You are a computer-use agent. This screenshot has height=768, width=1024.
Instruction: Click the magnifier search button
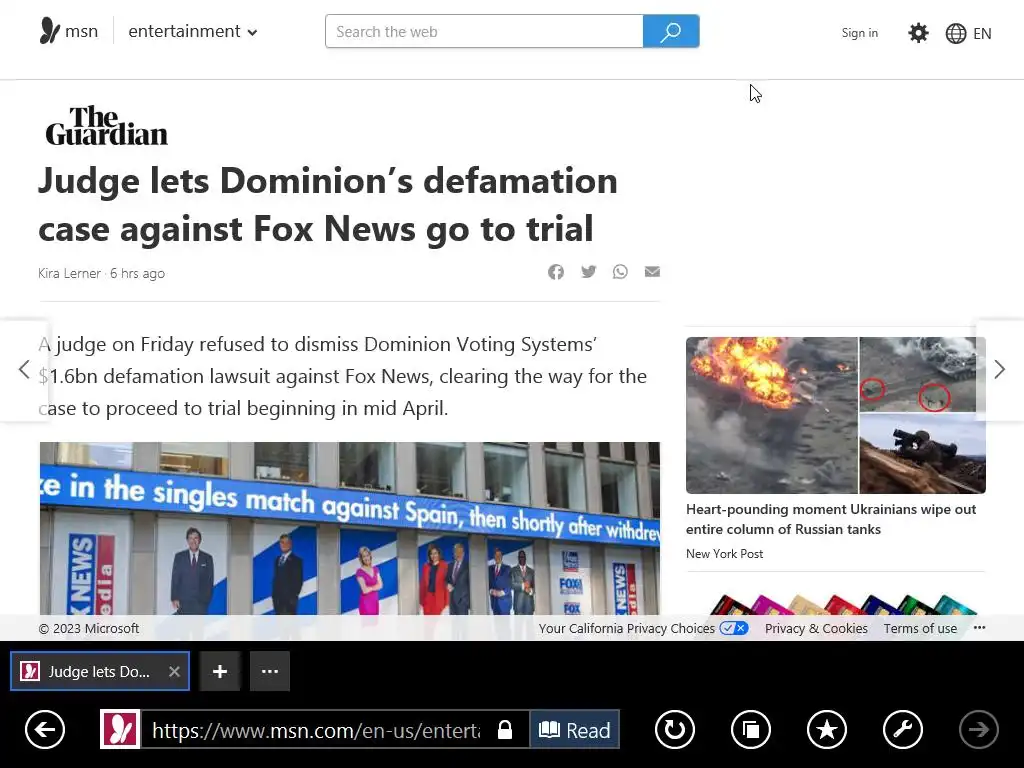[x=671, y=31]
